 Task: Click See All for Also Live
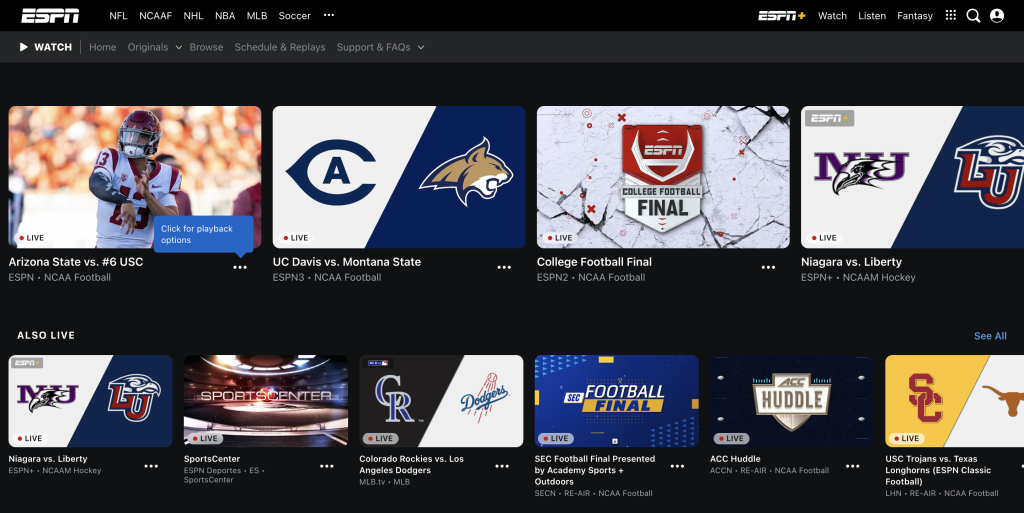tap(990, 335)
